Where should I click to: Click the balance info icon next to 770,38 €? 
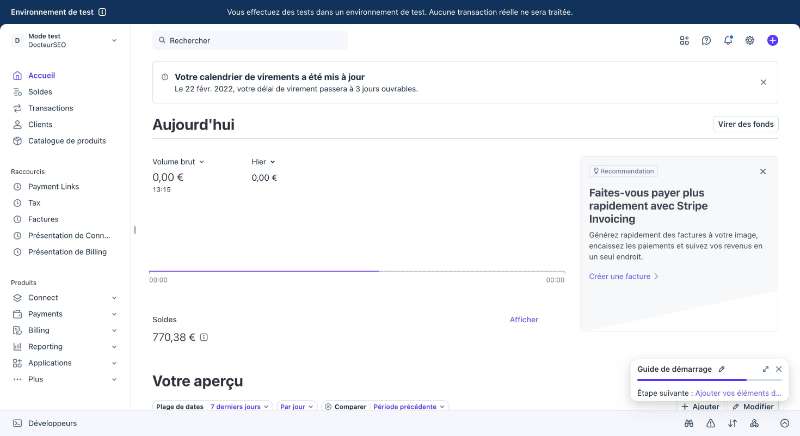pos(204,337)
